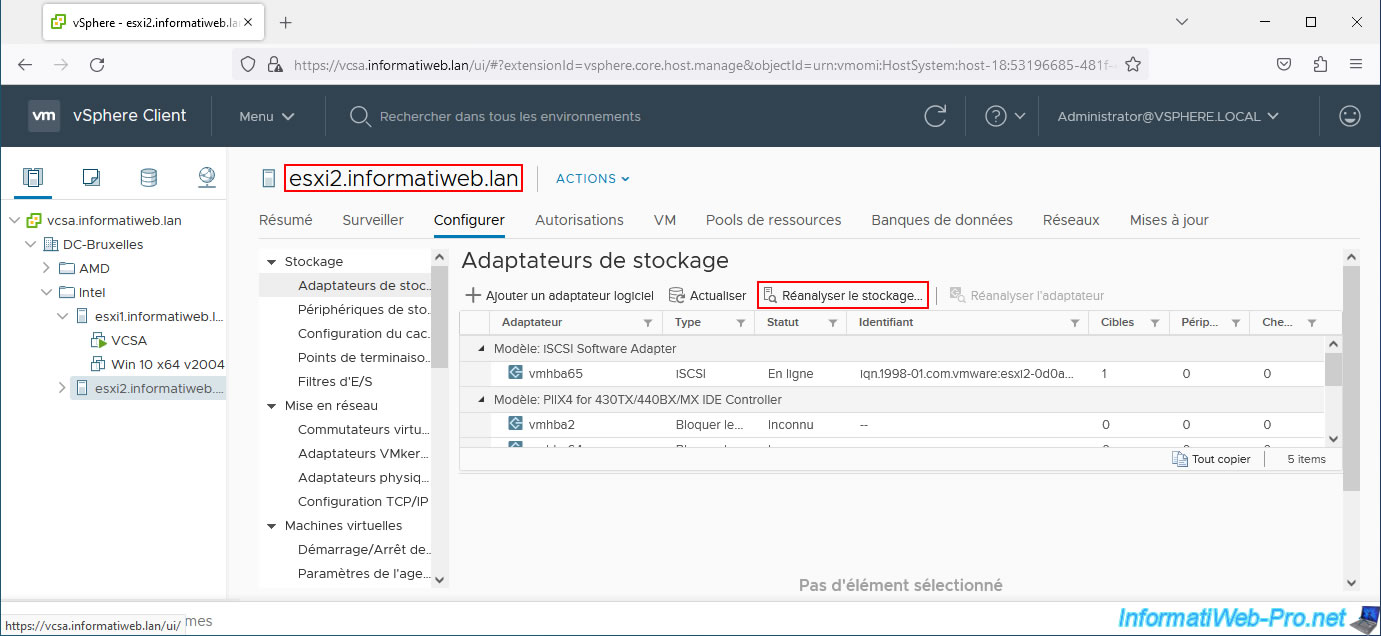Switch to the Résumé tab
Image resolution: width=1381 pixels, height=636 pixels.
click(285, 220)
